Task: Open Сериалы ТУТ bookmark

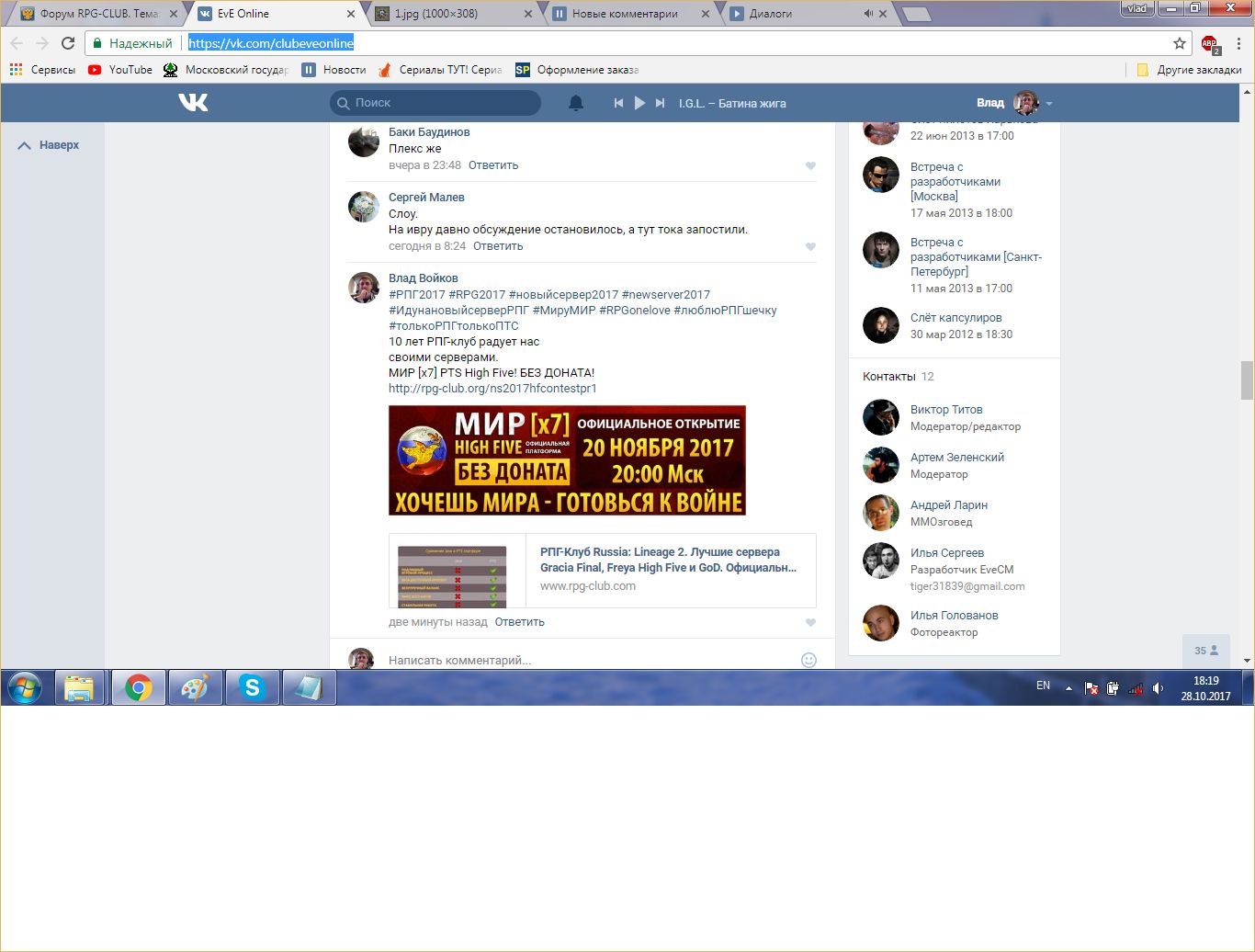Action: [x=440, y=70]
